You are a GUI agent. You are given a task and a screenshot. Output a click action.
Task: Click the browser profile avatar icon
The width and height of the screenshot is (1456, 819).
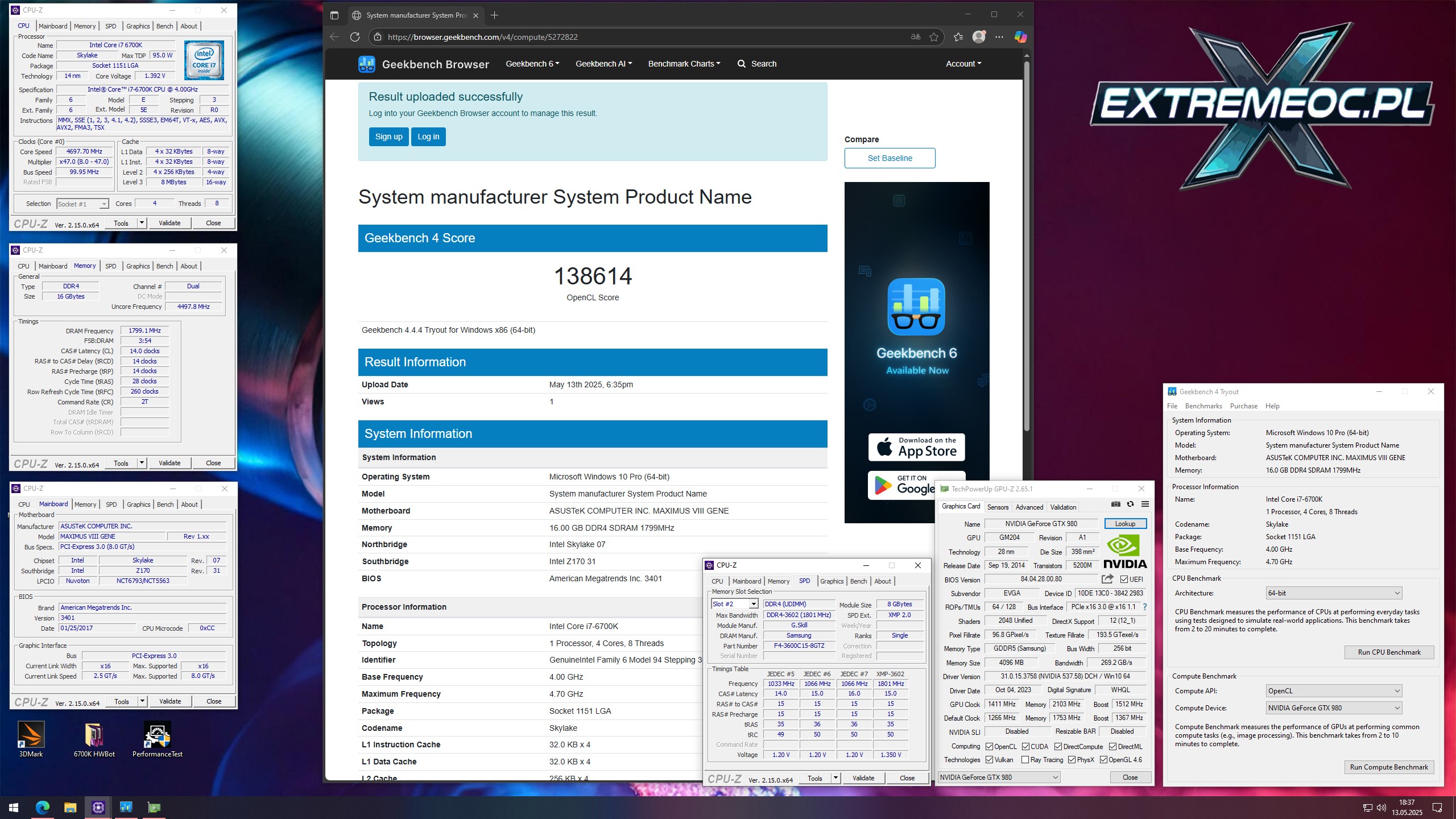tap(979, 37)
